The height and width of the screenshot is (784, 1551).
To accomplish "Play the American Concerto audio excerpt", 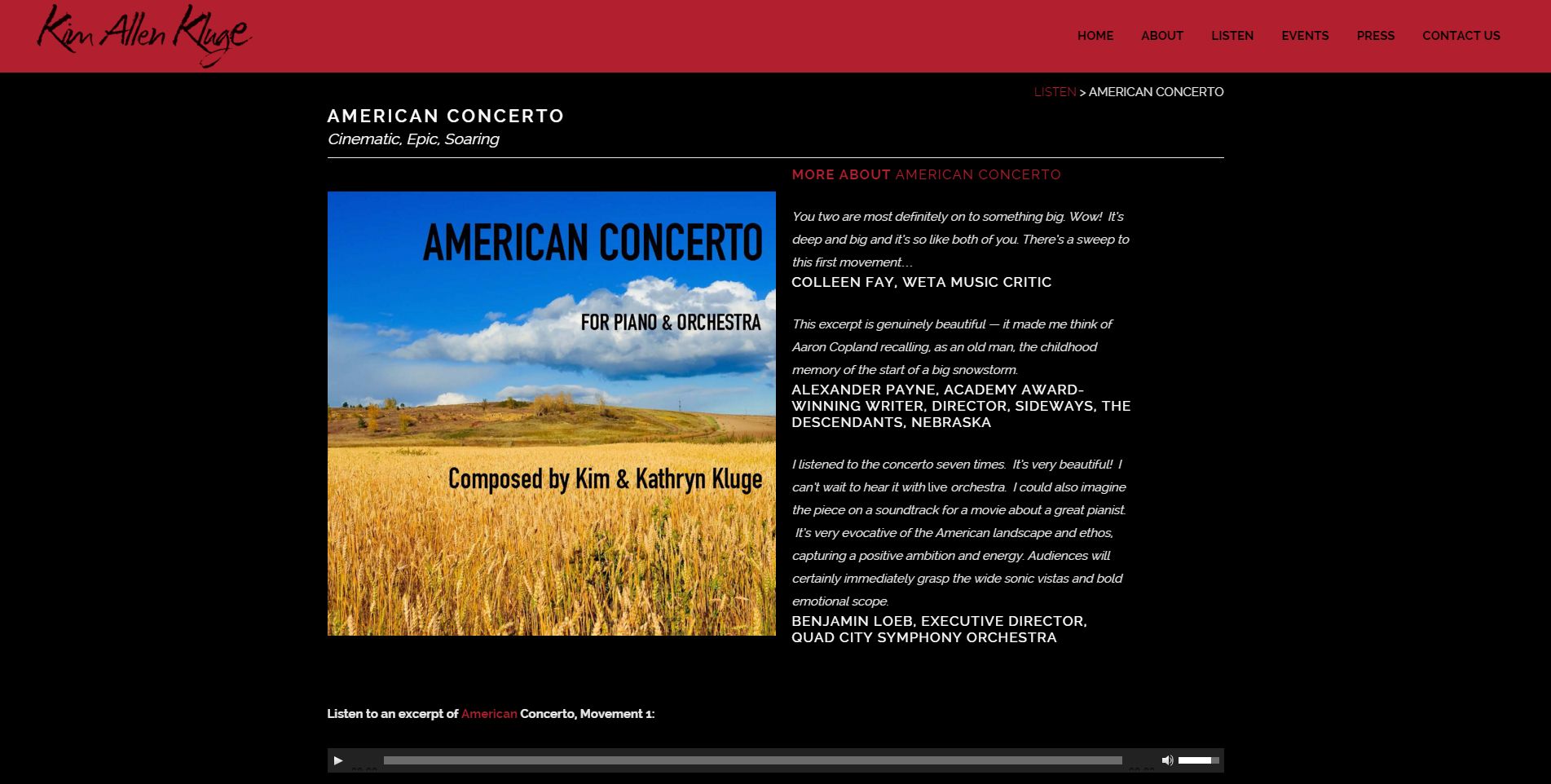I will tap(338, 760).
